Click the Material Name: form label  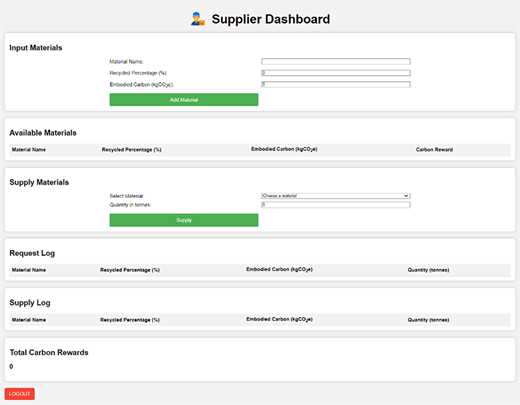tap(126, 62)
